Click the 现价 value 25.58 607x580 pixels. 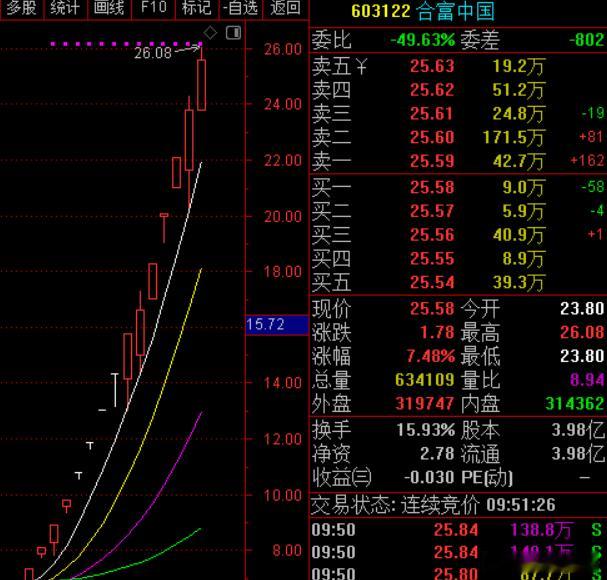432,309
